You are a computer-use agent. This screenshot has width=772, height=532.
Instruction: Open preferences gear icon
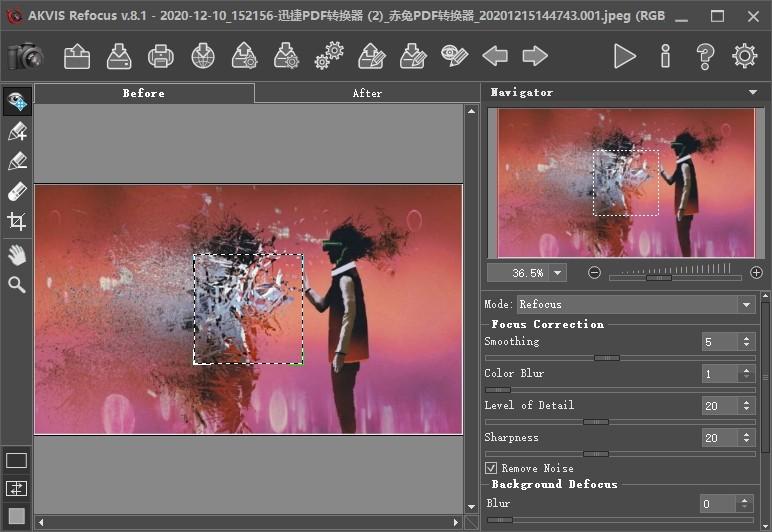[744, 56]
